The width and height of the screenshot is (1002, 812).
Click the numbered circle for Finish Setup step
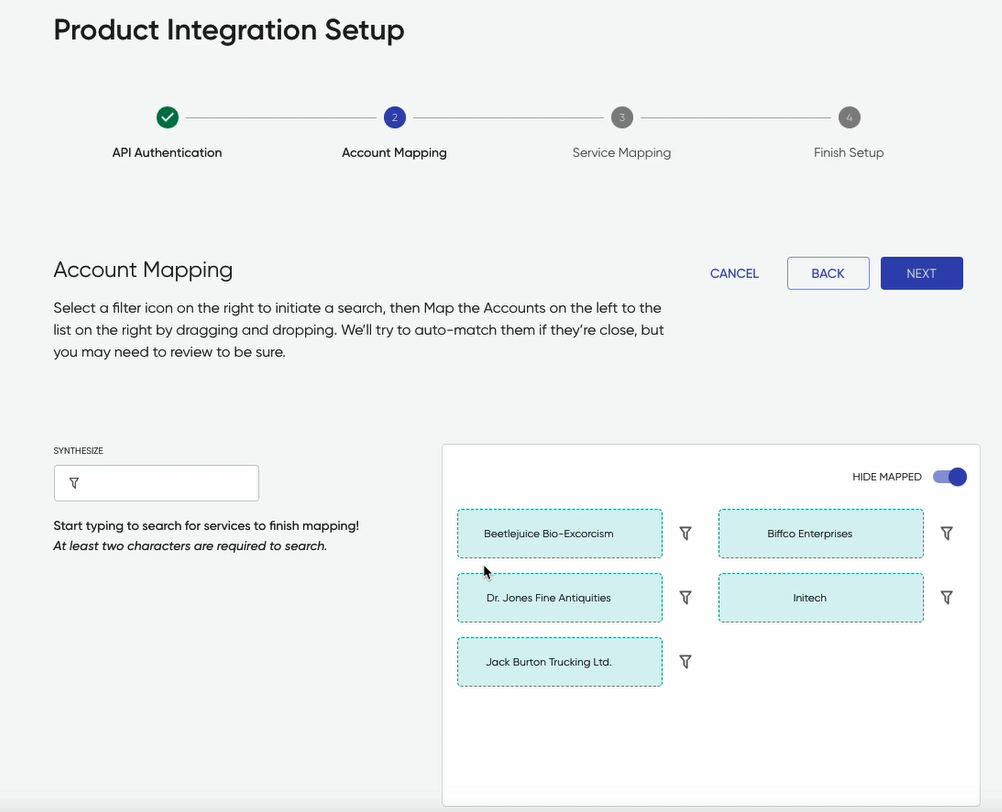(x=848, y=117)
